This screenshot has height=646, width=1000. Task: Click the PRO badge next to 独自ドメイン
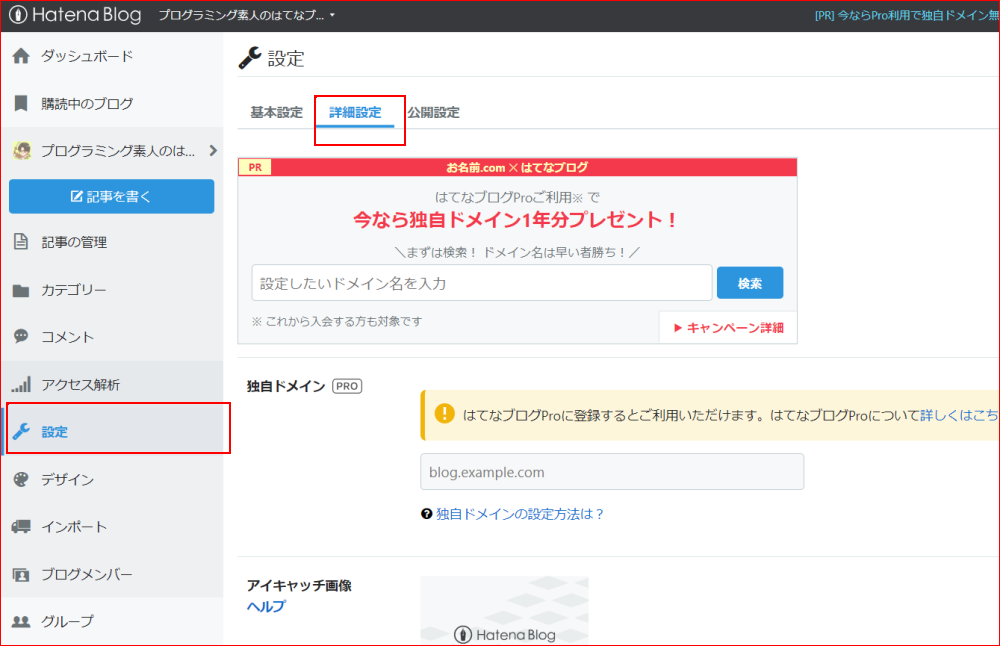click(347, 386)
